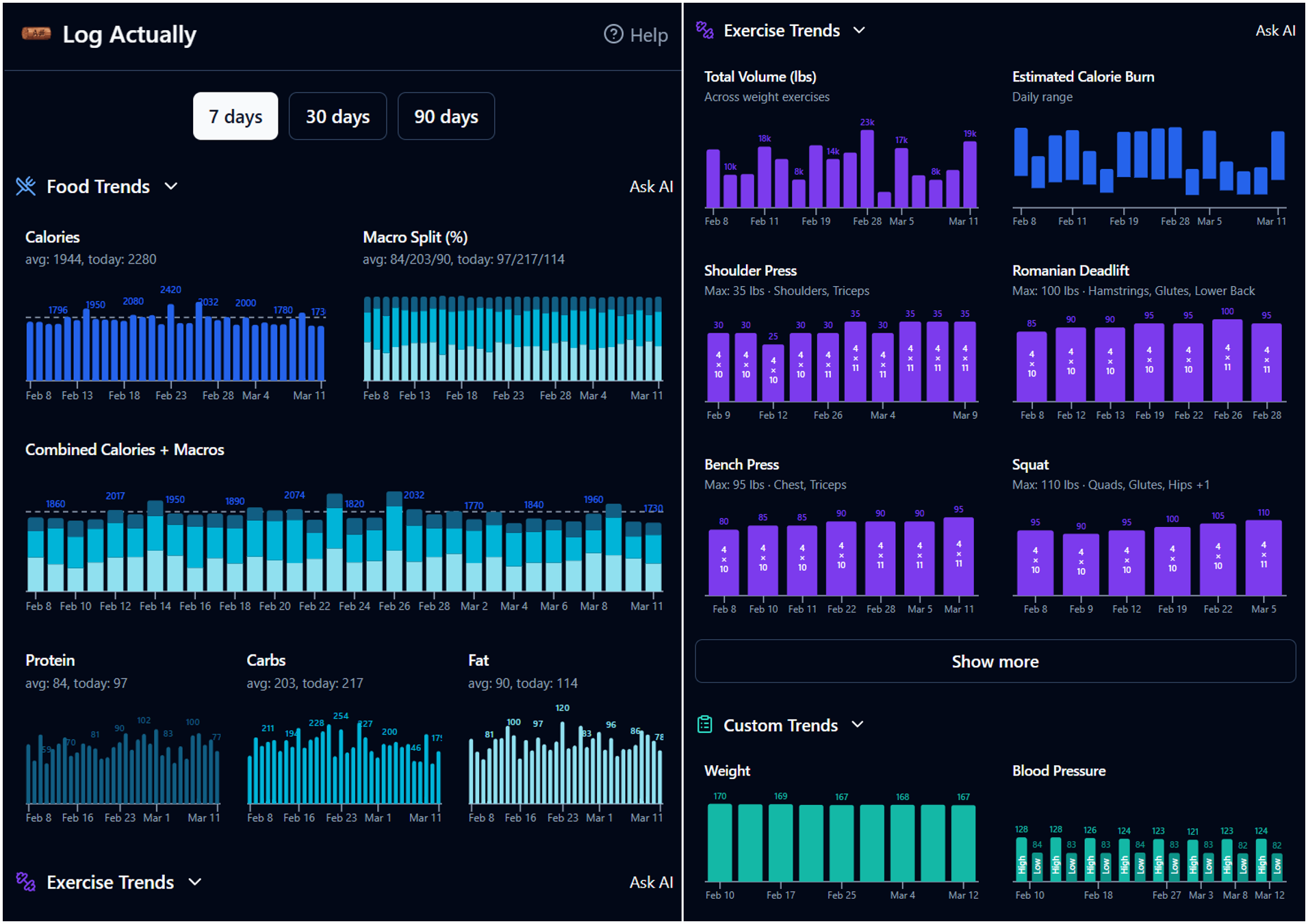Collapse the Food Trends section
Image resolution: width=1308 pixels, height=924 pixels.
171,186
